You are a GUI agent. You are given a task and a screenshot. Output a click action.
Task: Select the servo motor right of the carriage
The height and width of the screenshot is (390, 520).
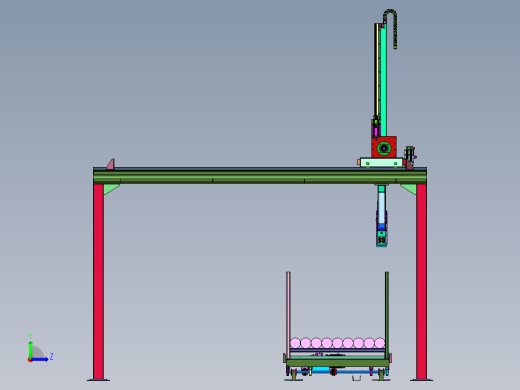410,155
